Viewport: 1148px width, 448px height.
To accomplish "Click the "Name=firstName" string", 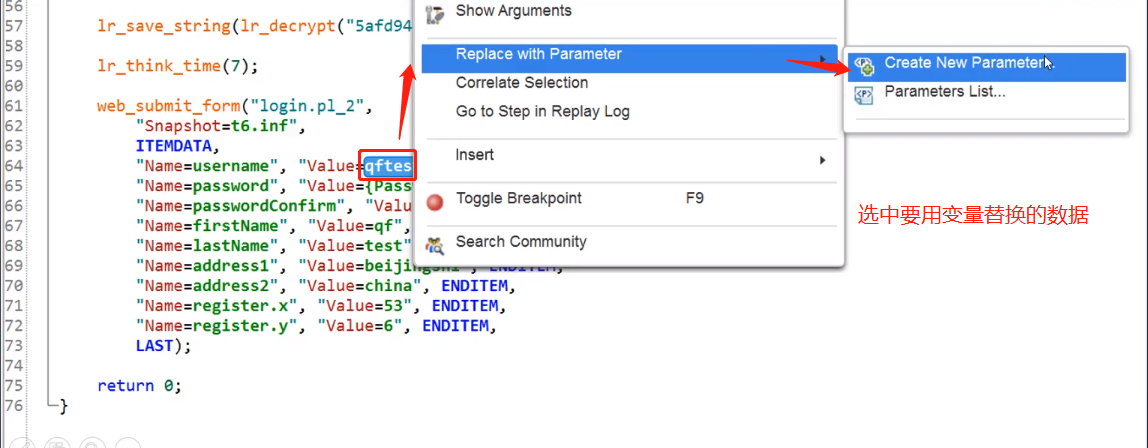I will (213, 225).
